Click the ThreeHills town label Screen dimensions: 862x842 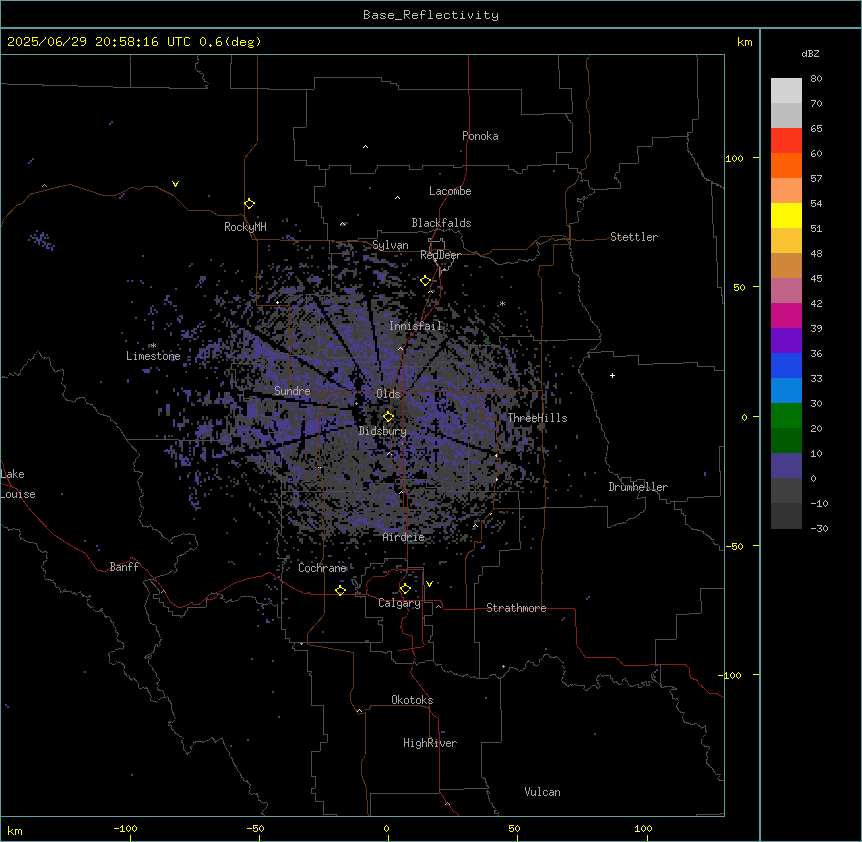[x=537, y=418]
